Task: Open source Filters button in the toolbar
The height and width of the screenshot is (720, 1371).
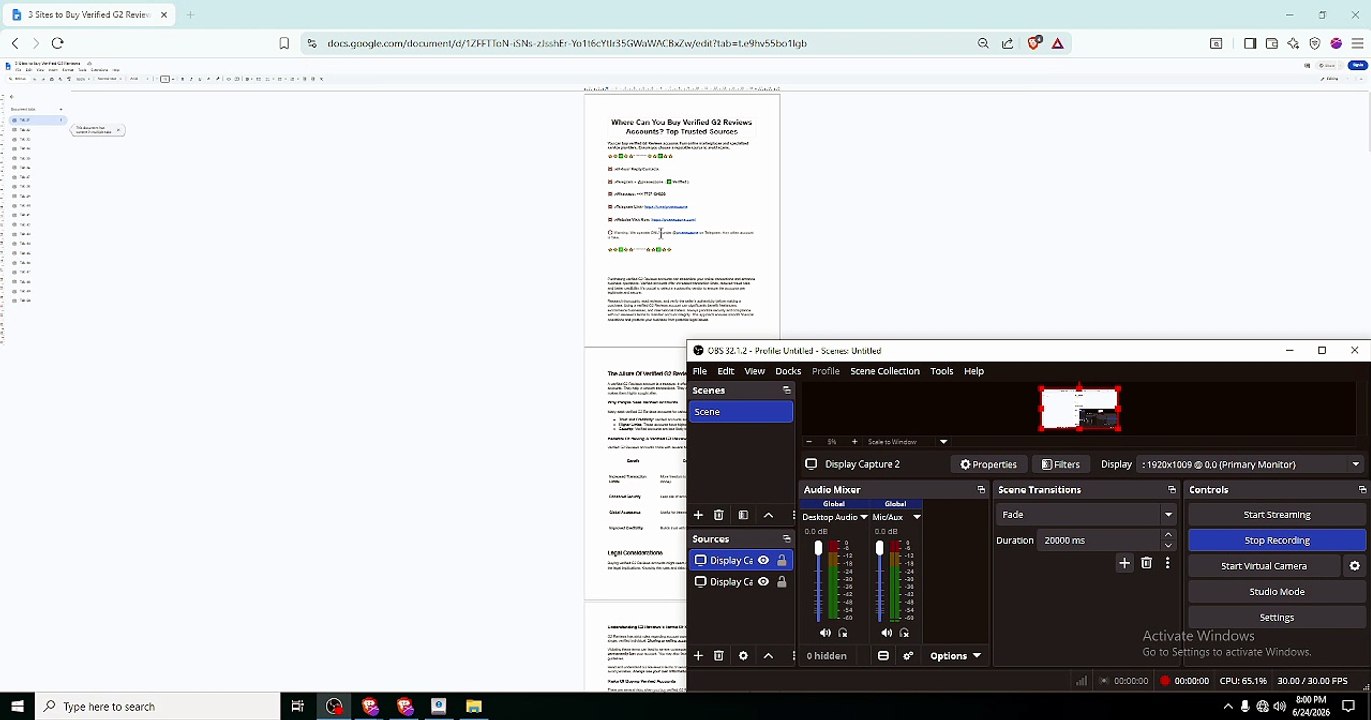Action: pos(1060,464)
